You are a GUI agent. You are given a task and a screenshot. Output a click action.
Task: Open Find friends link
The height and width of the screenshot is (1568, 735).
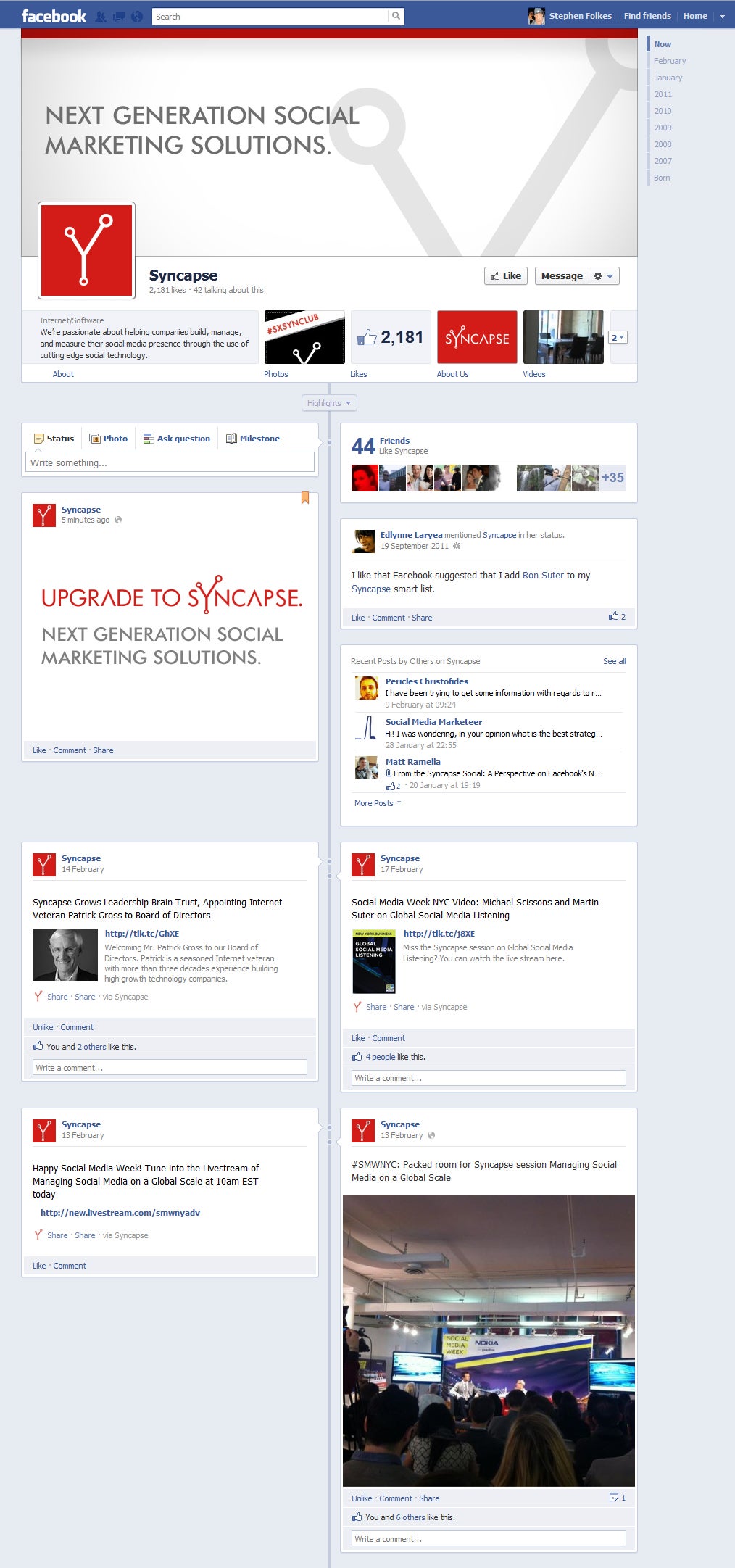(x=647, y=16)
